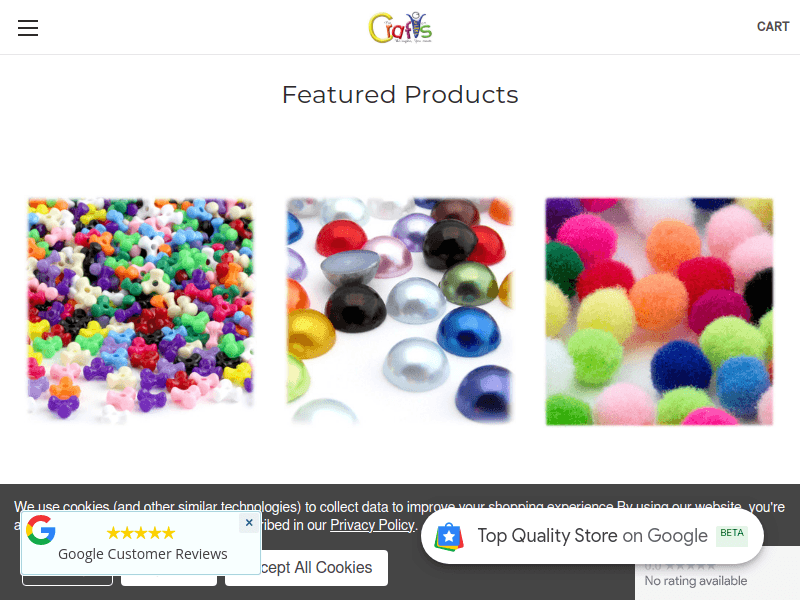This screenshot has height=600, width=800.
Task: View the pearl cabochons product image
Action: [400, 310]
